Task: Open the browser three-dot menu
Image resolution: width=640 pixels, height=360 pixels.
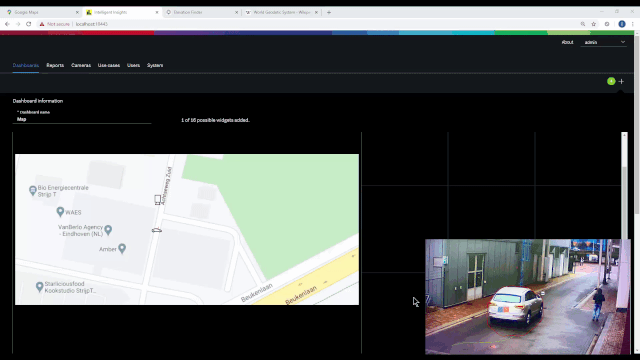Action: pyautogui.click(x=633, y=24)
